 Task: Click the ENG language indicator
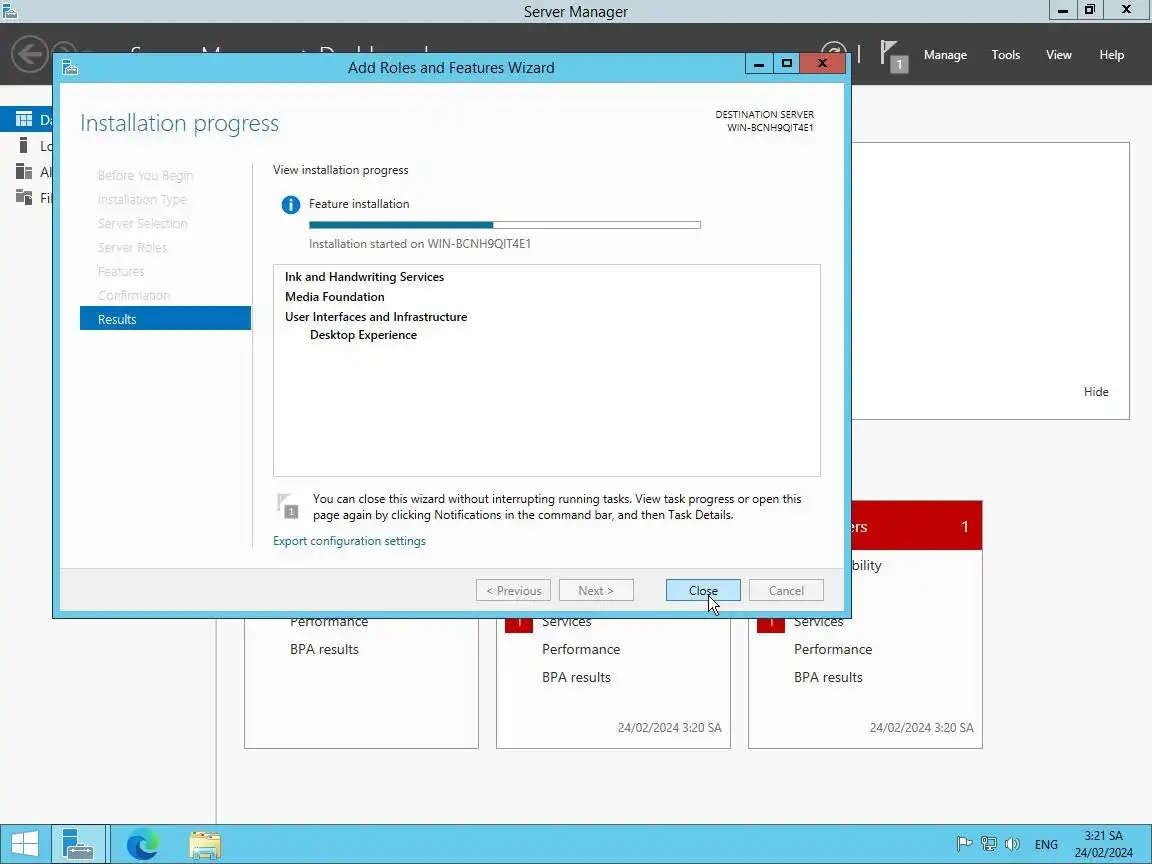pos(1046,844)
